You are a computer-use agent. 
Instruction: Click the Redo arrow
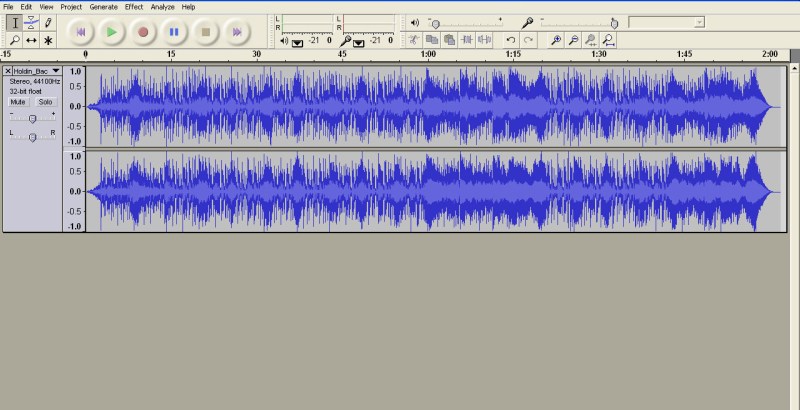pyautogui.click(x=529, y=40)
